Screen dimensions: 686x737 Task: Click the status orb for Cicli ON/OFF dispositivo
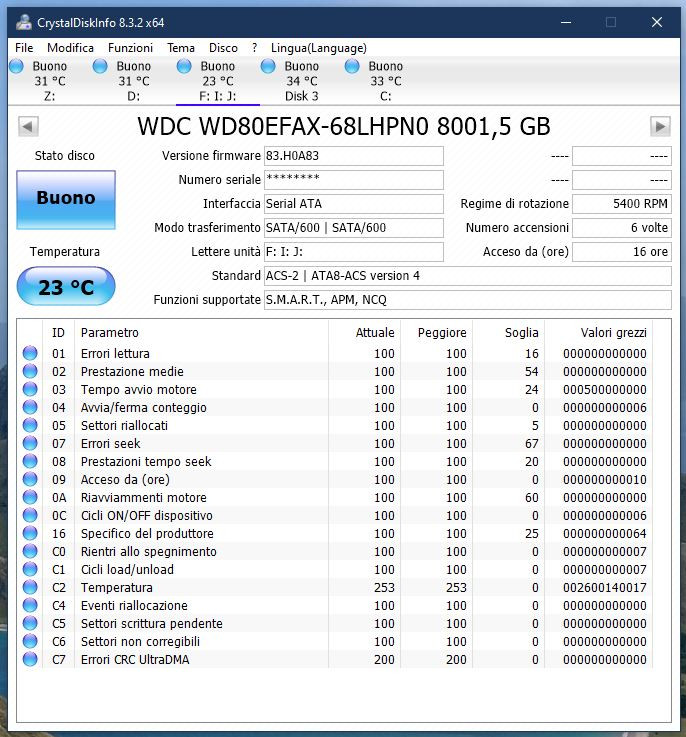(30, 515)
